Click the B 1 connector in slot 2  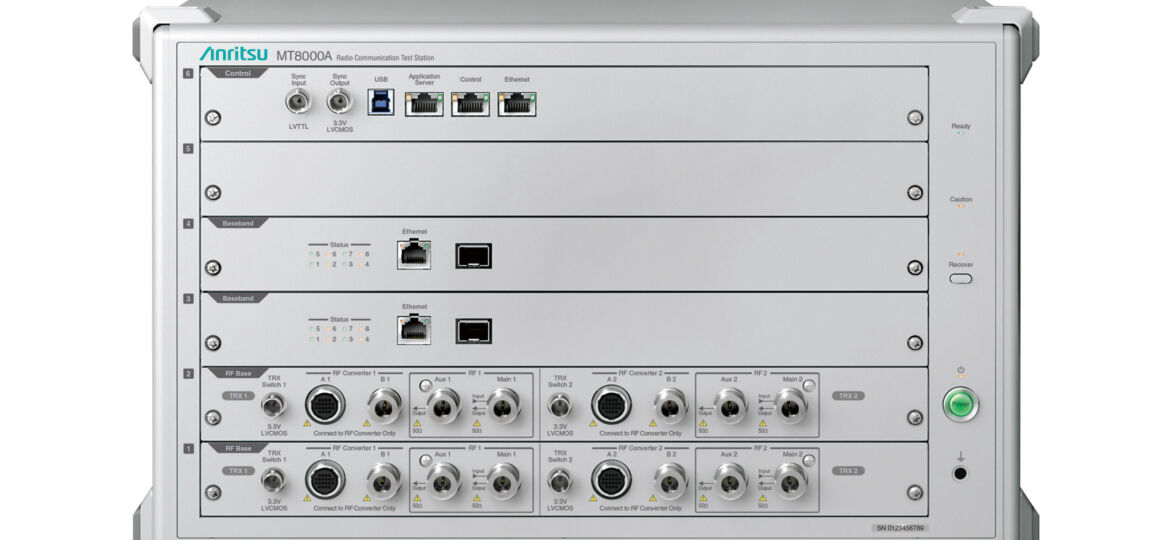point(384,406)
